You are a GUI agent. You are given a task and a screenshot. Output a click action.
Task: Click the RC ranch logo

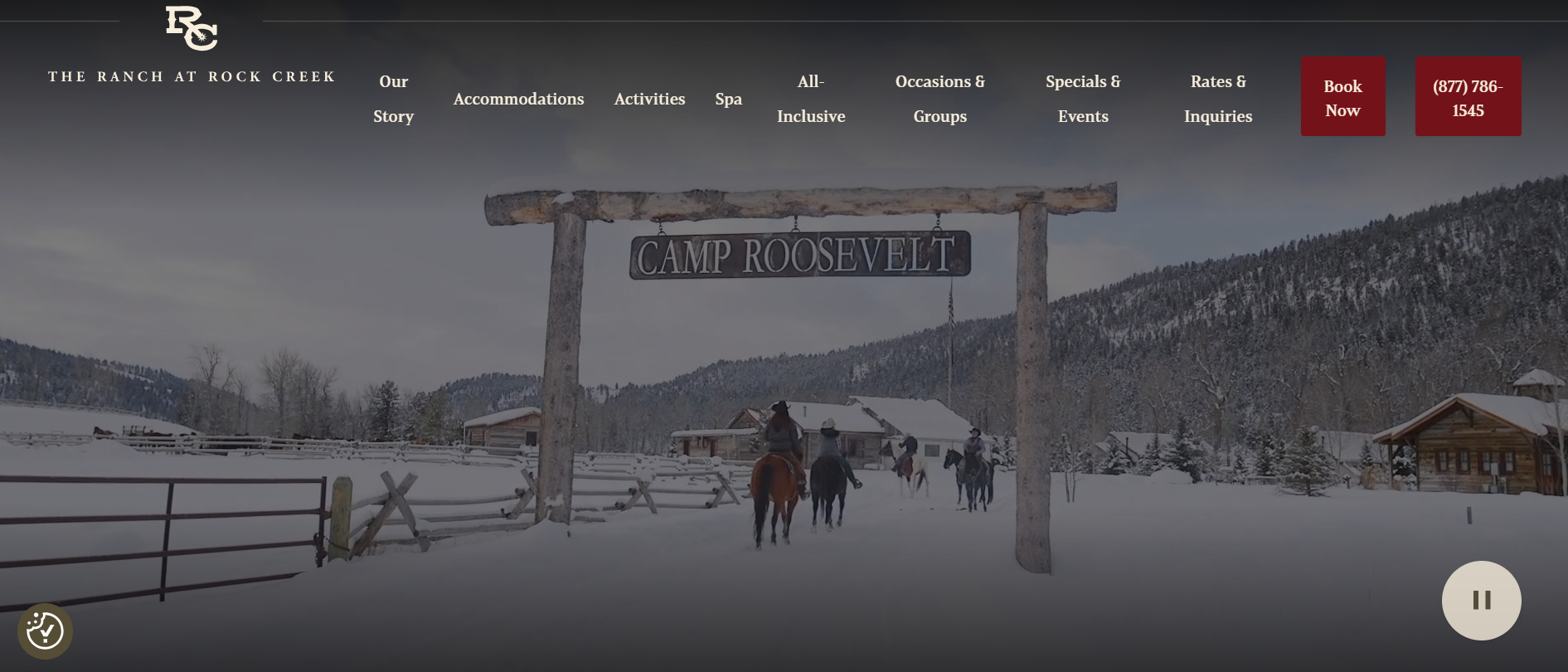pyautogui.click(x=192, y=28)
